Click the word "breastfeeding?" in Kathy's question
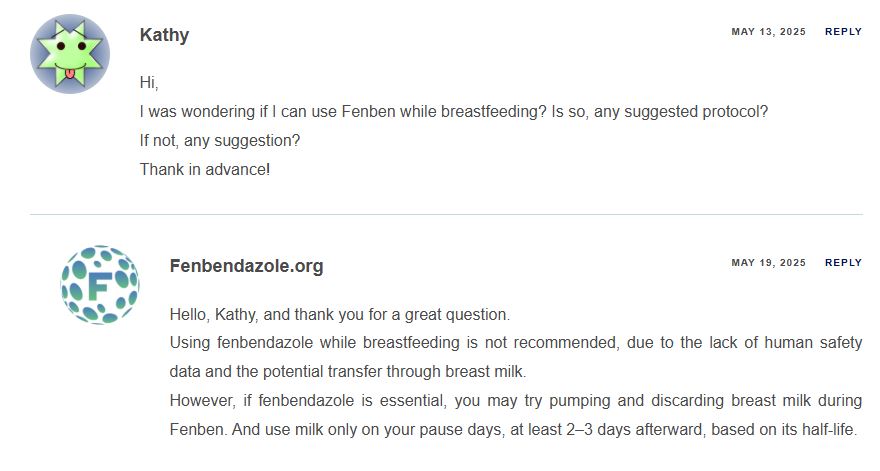 pos(493,112)
